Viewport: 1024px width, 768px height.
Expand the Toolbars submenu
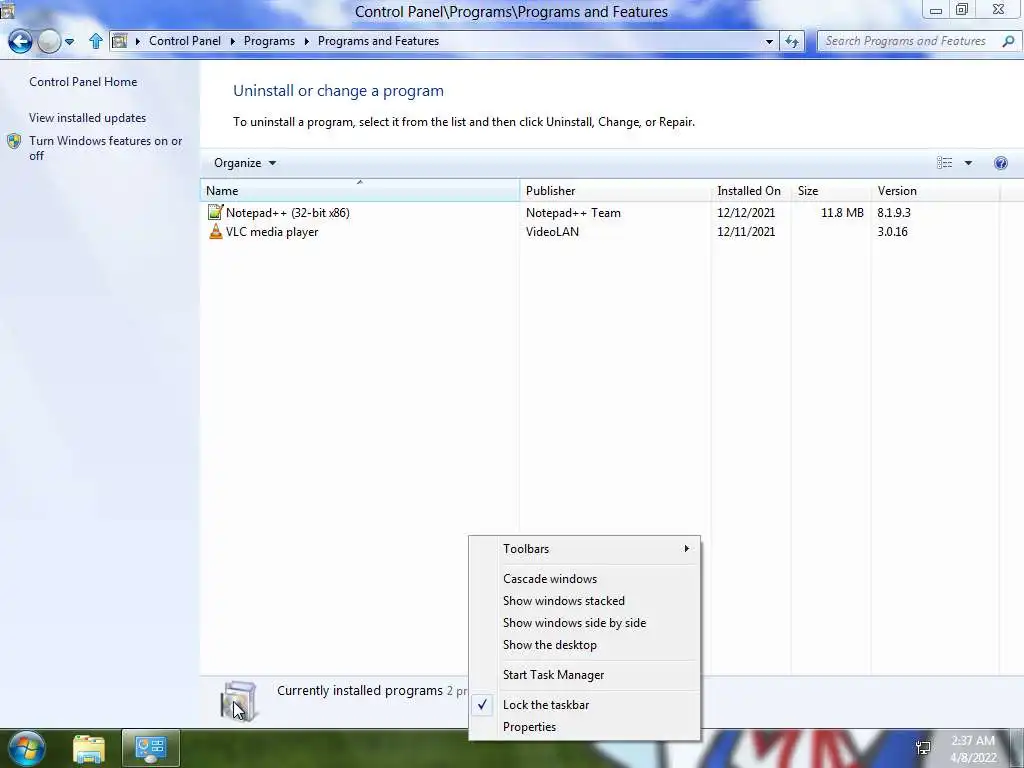[x=584, y=549]
